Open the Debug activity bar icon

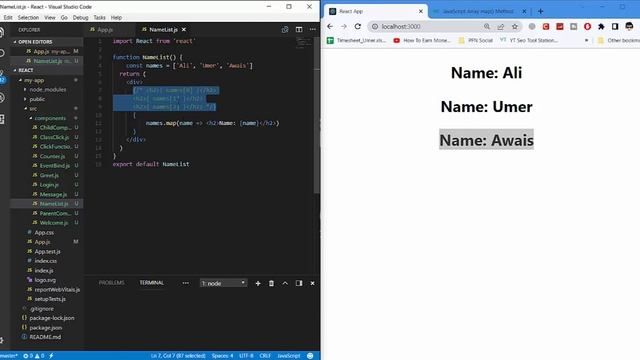click(2, 98)
